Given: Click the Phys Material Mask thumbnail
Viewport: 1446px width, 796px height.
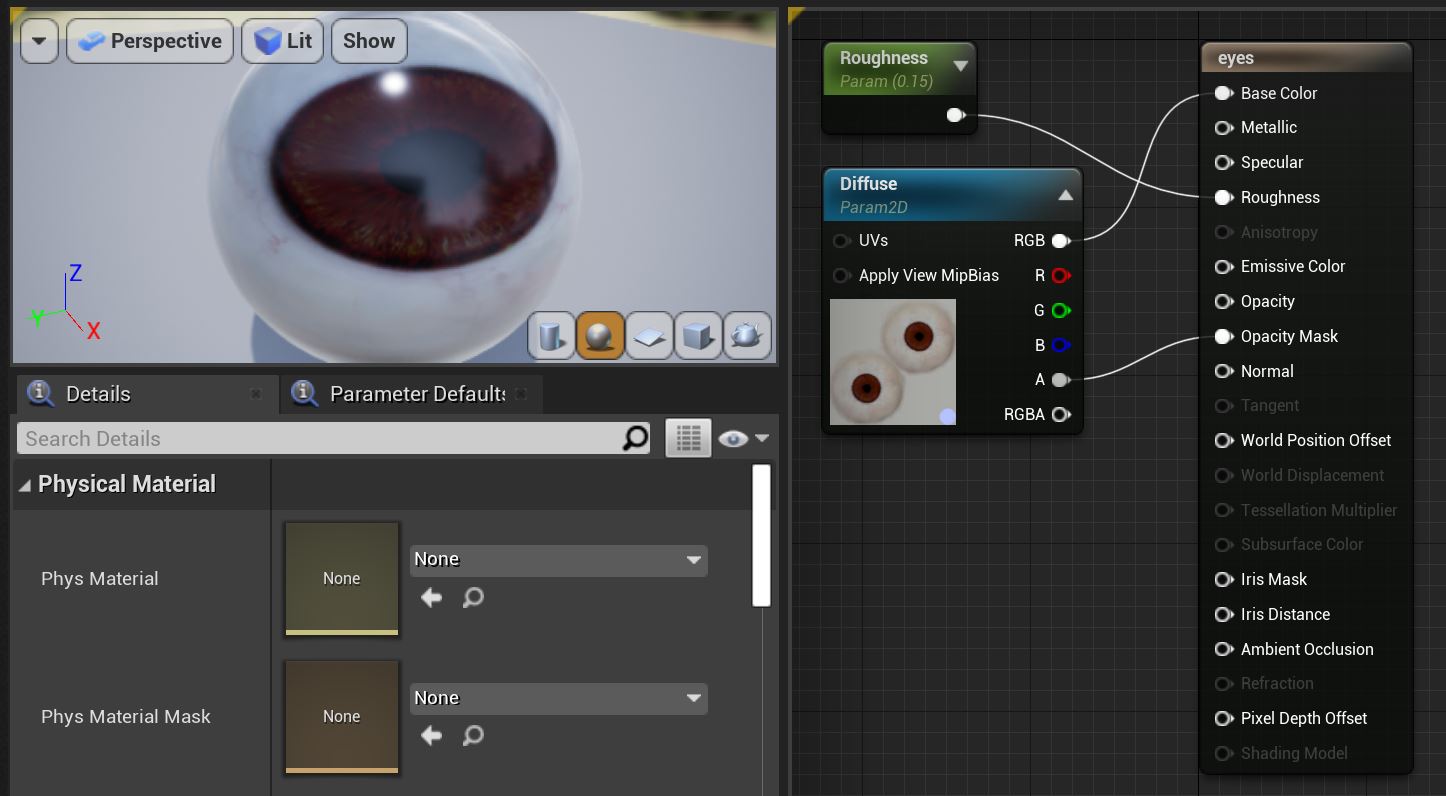Looking at the screenshot, I should pos(342,716).
